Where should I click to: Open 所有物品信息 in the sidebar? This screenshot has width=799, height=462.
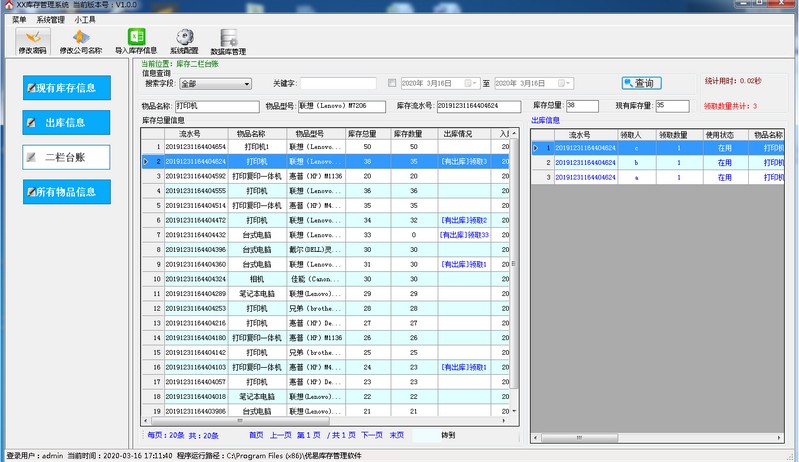coord(66,192)
